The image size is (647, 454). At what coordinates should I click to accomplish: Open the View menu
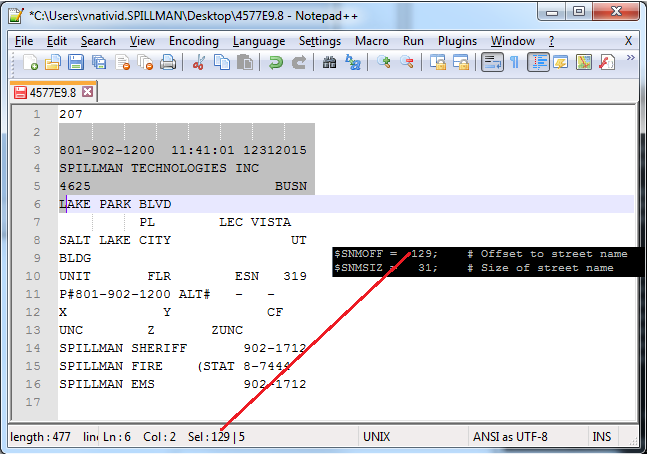coord(142,41)
